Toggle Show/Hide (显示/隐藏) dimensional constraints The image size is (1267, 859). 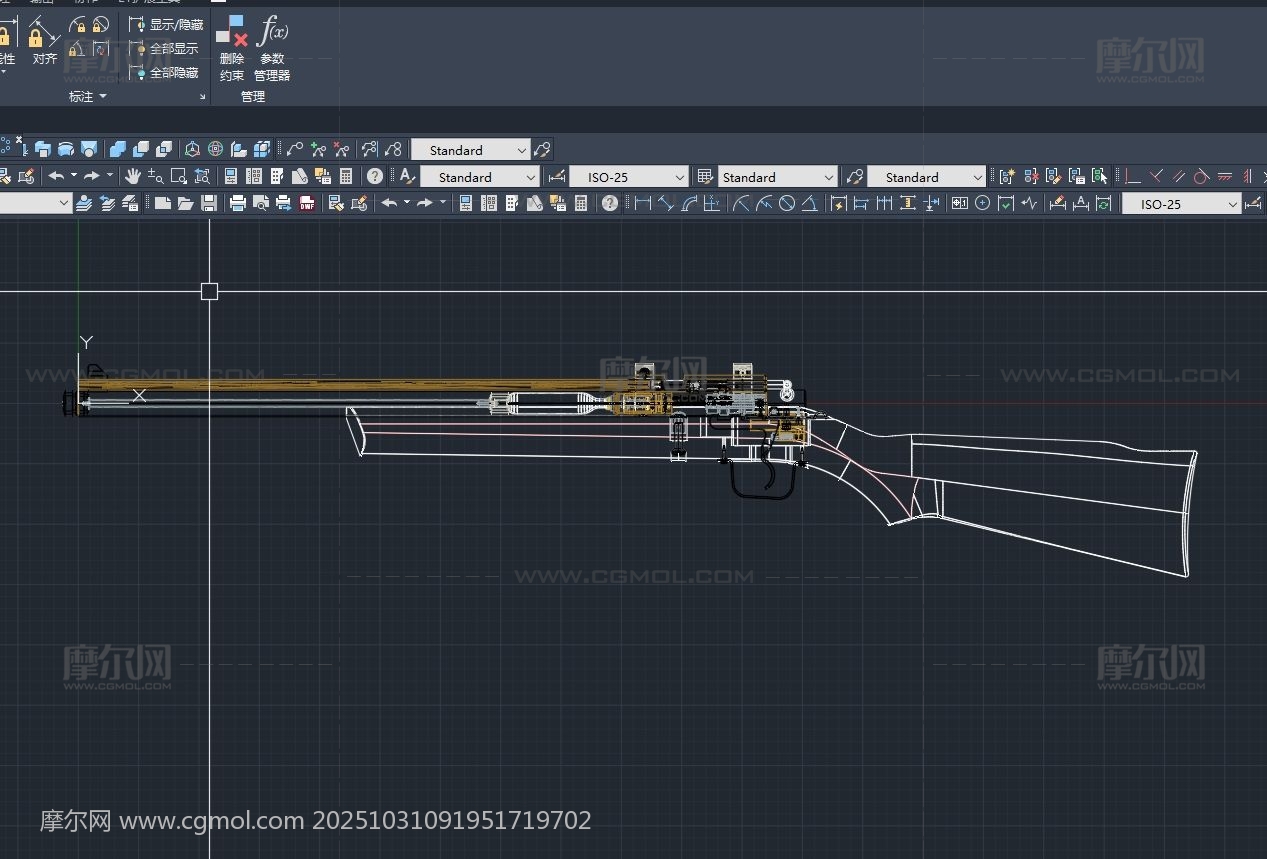166,24
